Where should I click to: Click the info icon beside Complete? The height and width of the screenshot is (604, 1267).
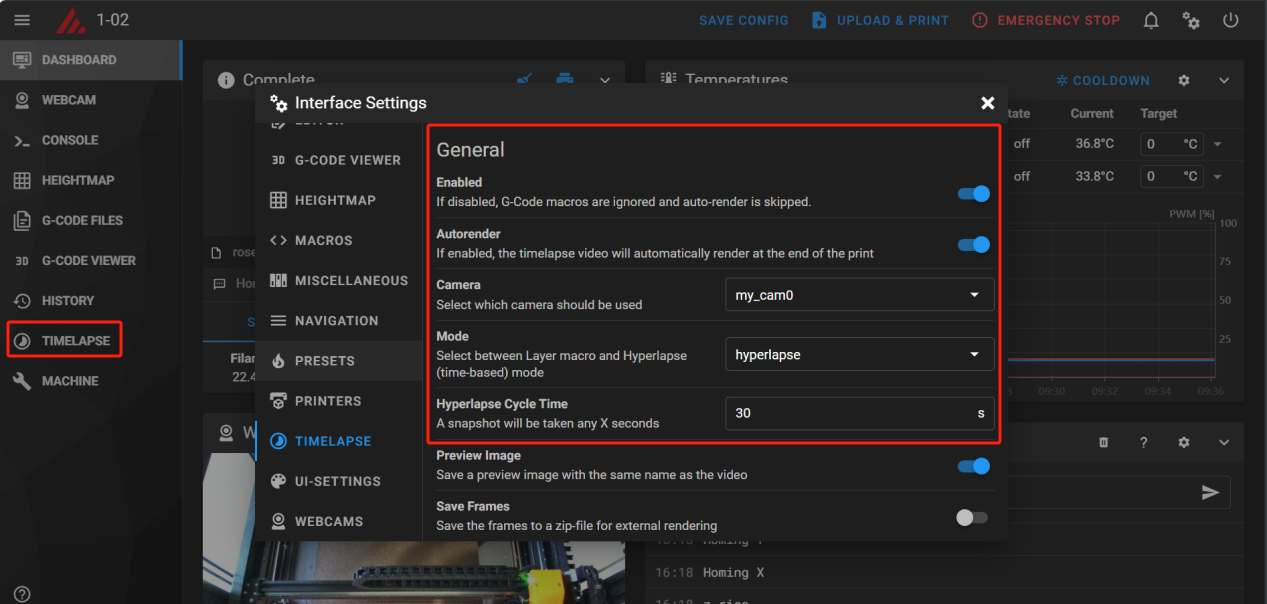pyautogui.click(x=225, y=80)
